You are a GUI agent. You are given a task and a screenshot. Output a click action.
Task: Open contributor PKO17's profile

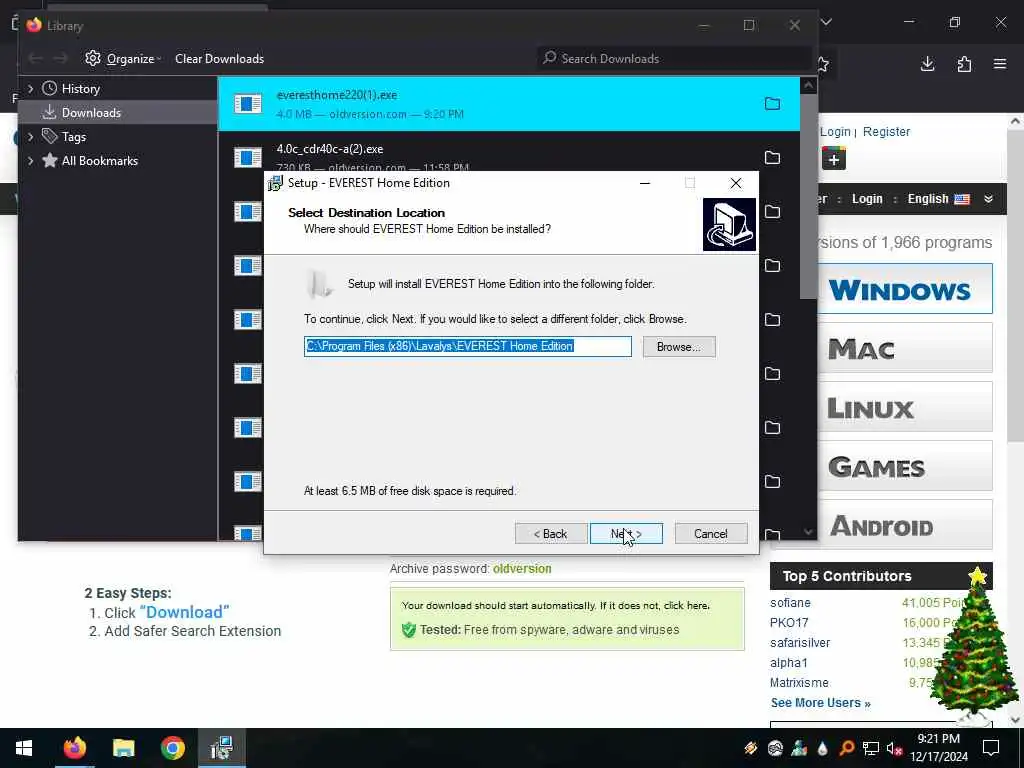[789, 623]
